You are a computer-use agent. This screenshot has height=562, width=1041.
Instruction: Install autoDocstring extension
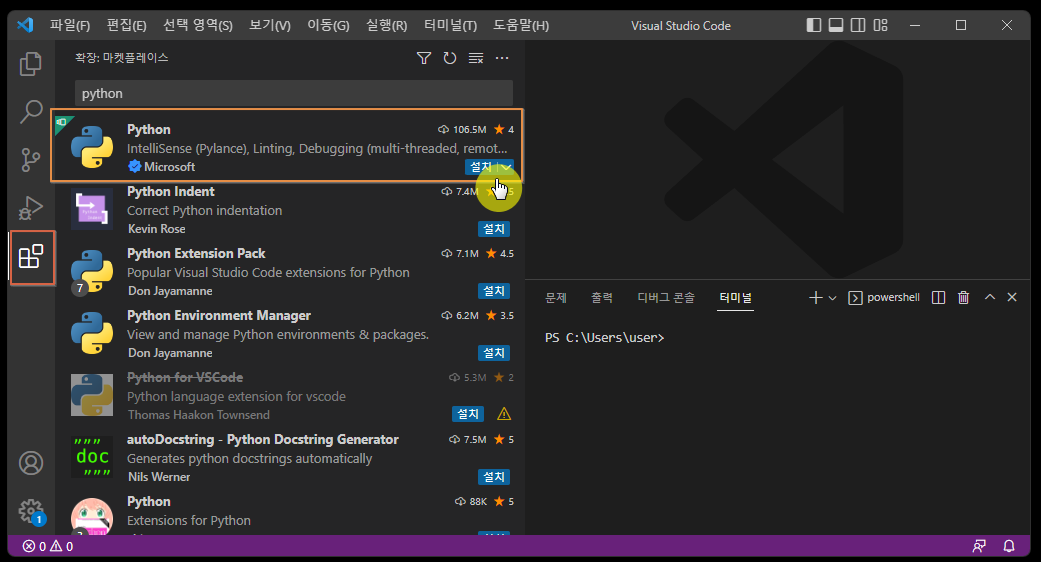(493, 477)
